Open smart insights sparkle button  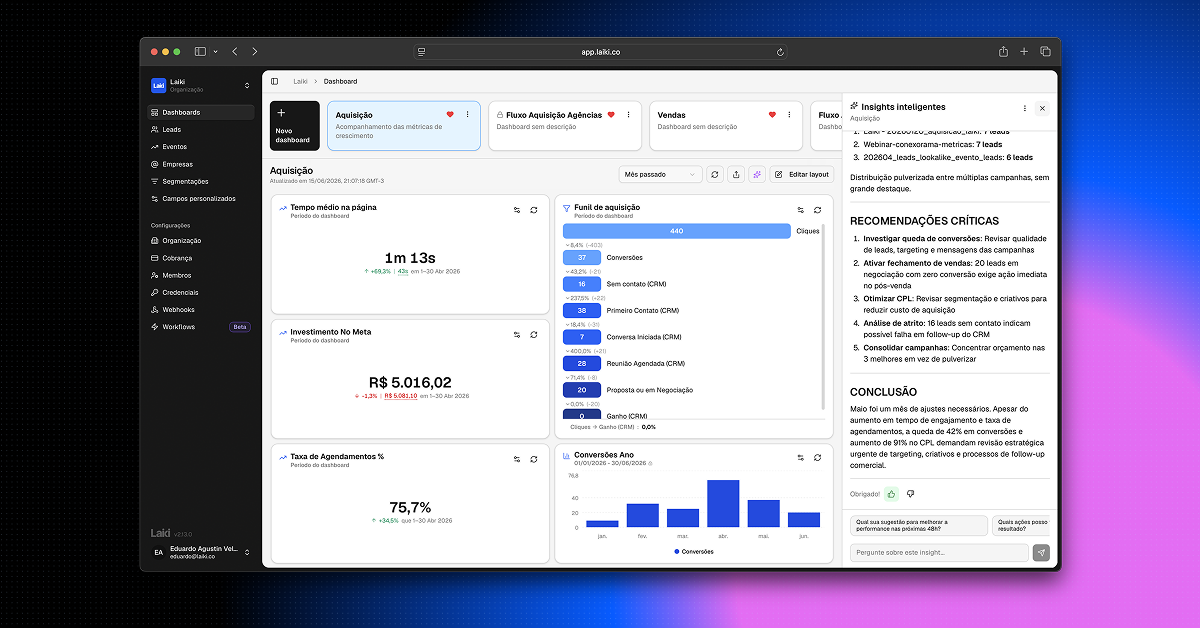(757, 174)
